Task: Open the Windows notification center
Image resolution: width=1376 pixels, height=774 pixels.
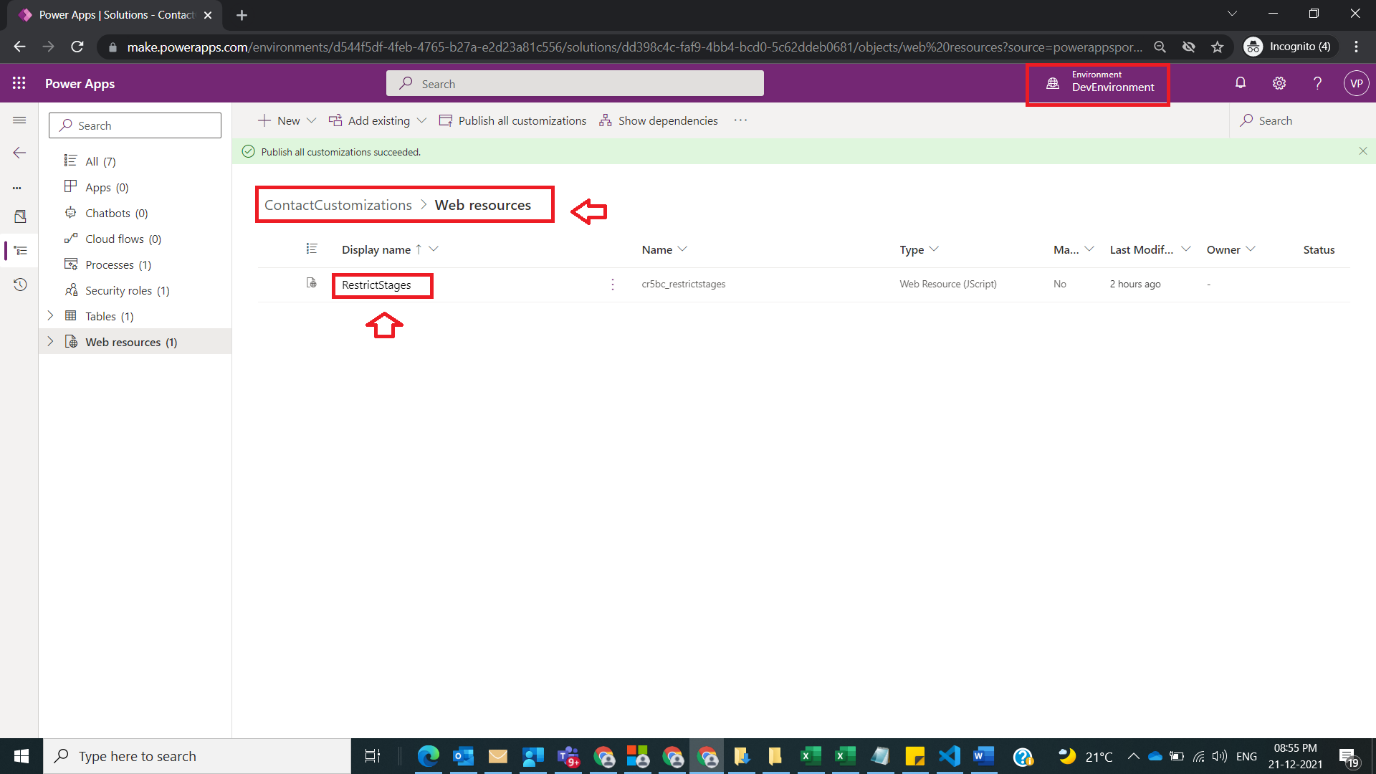Action: tap(1349, 756)
